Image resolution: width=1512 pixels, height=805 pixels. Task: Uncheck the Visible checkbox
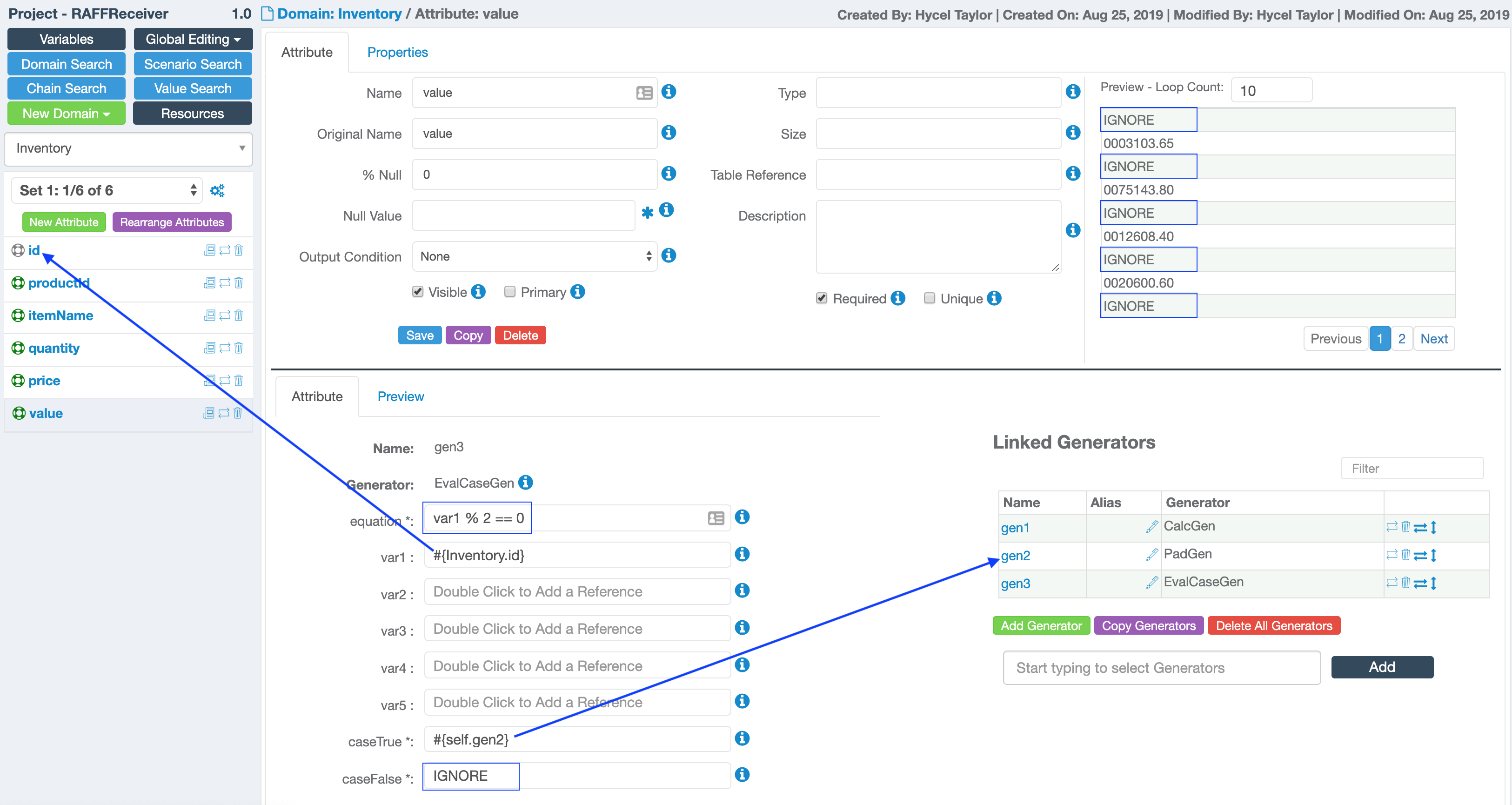(418, 292)
